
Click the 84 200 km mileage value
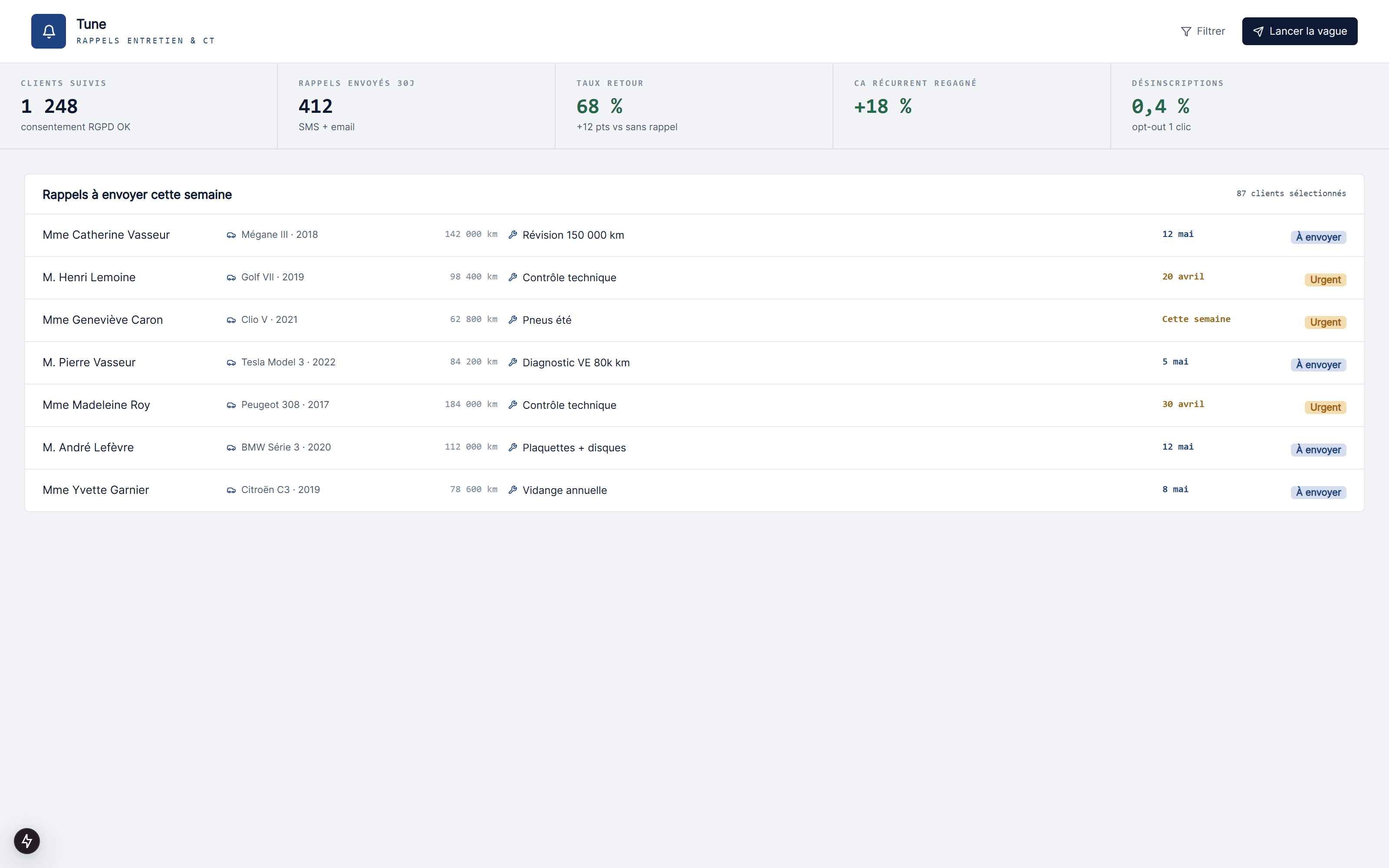click(x=474, y=362)
